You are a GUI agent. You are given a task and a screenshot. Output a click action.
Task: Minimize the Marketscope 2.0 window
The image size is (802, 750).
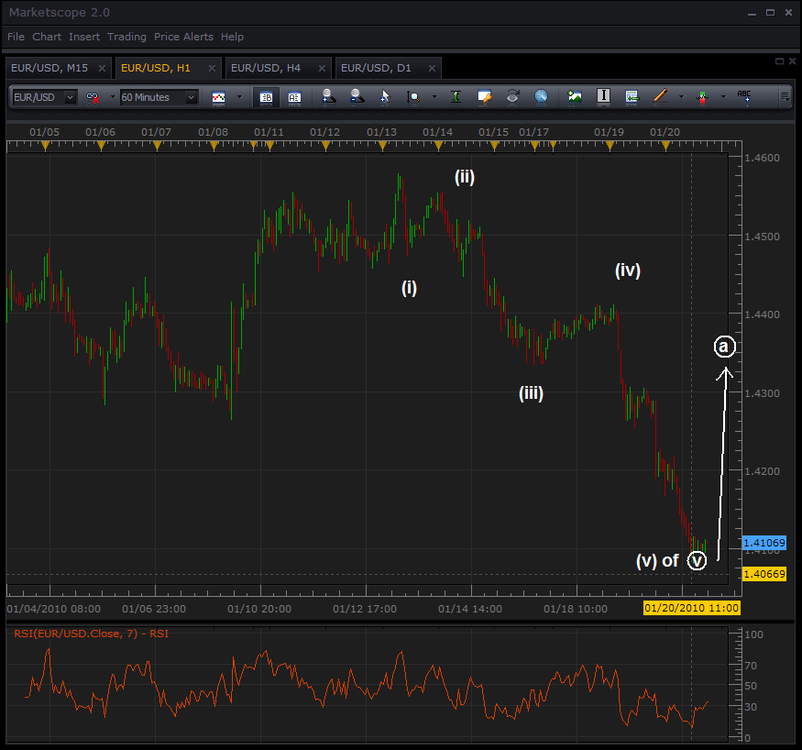[x=752, y=13]
